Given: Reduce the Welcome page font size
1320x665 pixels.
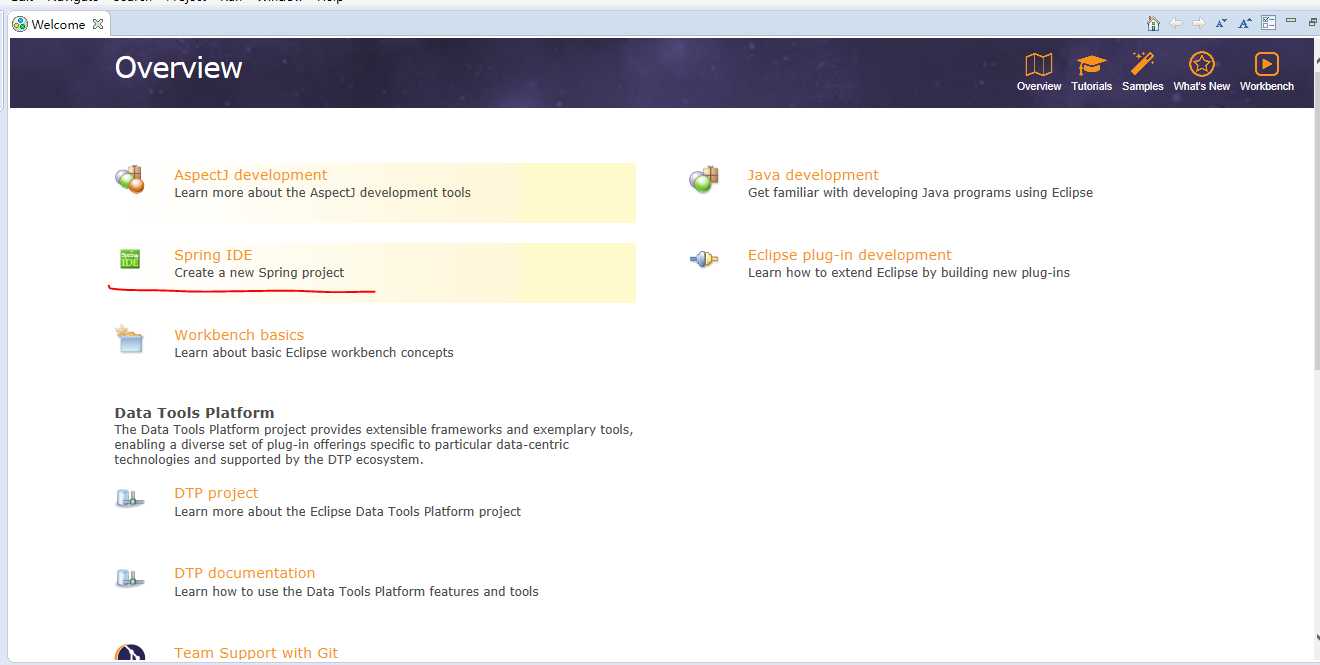Looking at the screenshot, I should (x=1221, y=23).
